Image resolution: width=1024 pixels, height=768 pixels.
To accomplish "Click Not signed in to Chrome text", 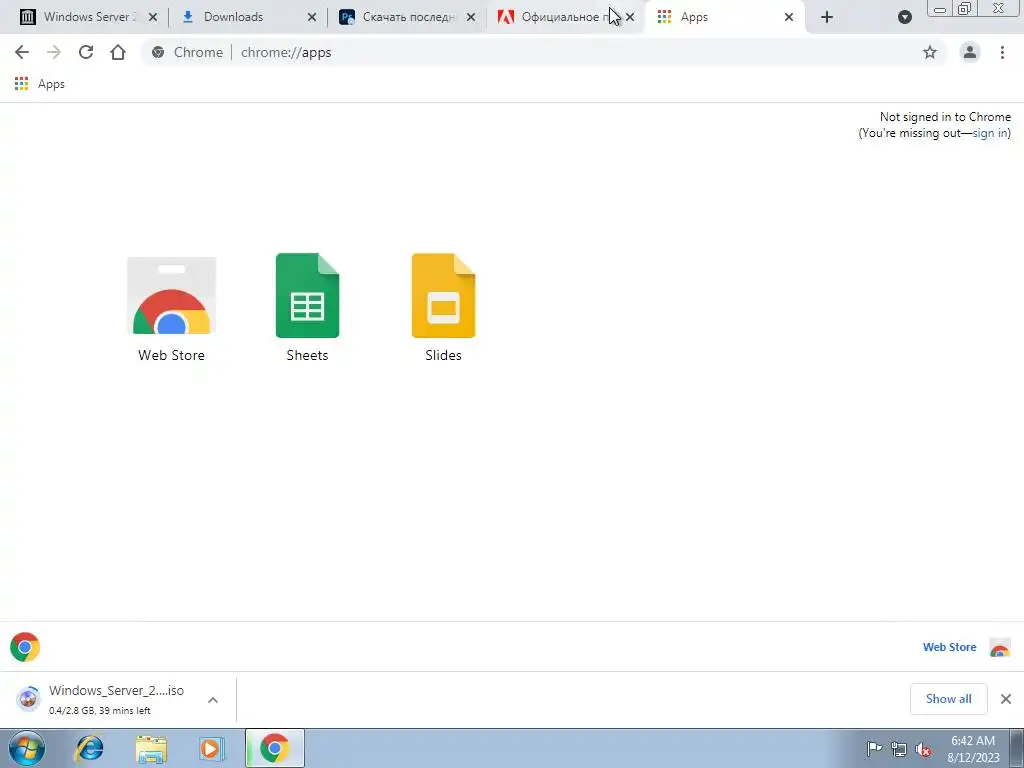I will 945,117.
